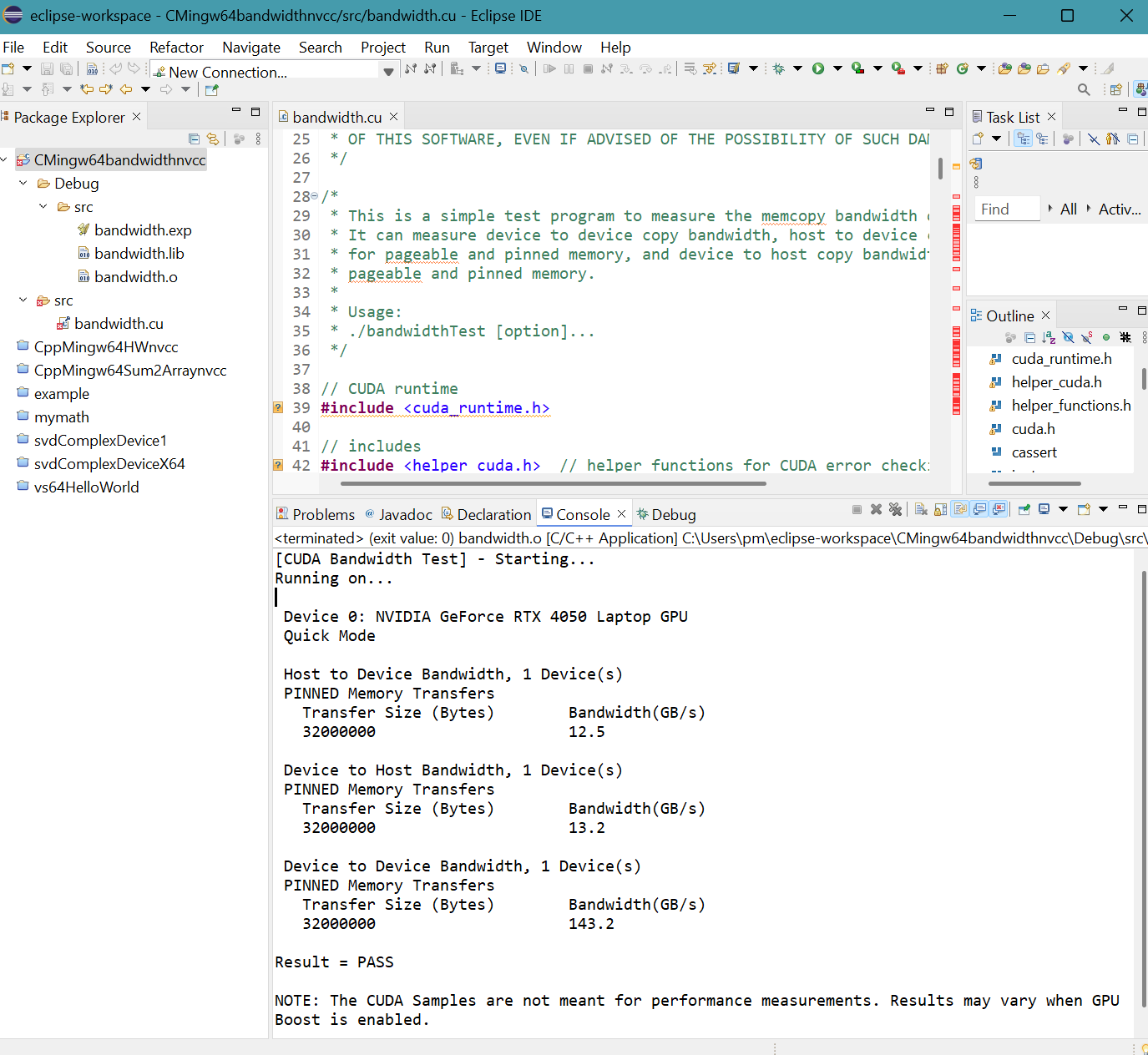
Task: Click Open Console new icon
Action: click(1084, 509)
